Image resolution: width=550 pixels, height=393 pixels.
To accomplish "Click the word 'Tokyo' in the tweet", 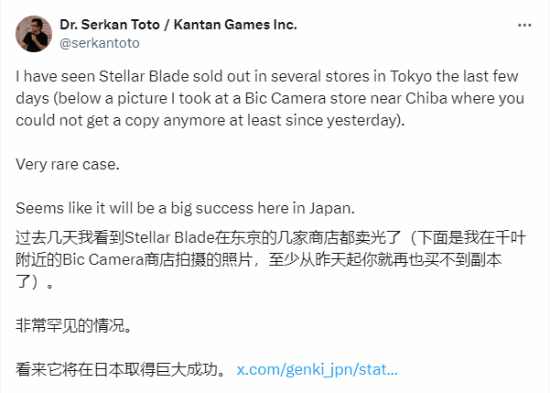I will [410, 76].
